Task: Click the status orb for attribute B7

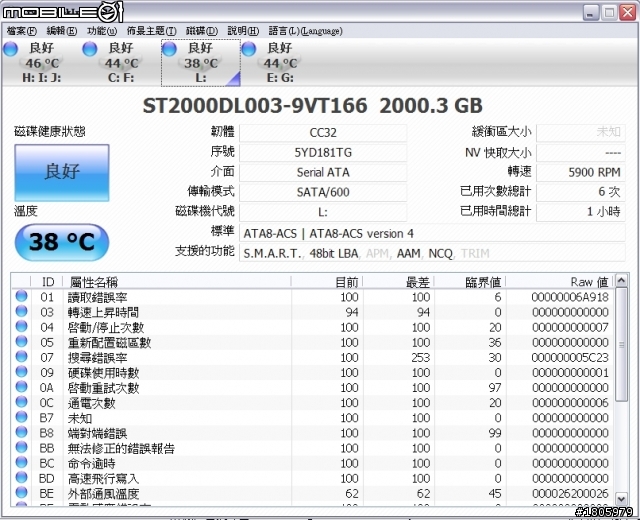Action: [x=21, y=417]
